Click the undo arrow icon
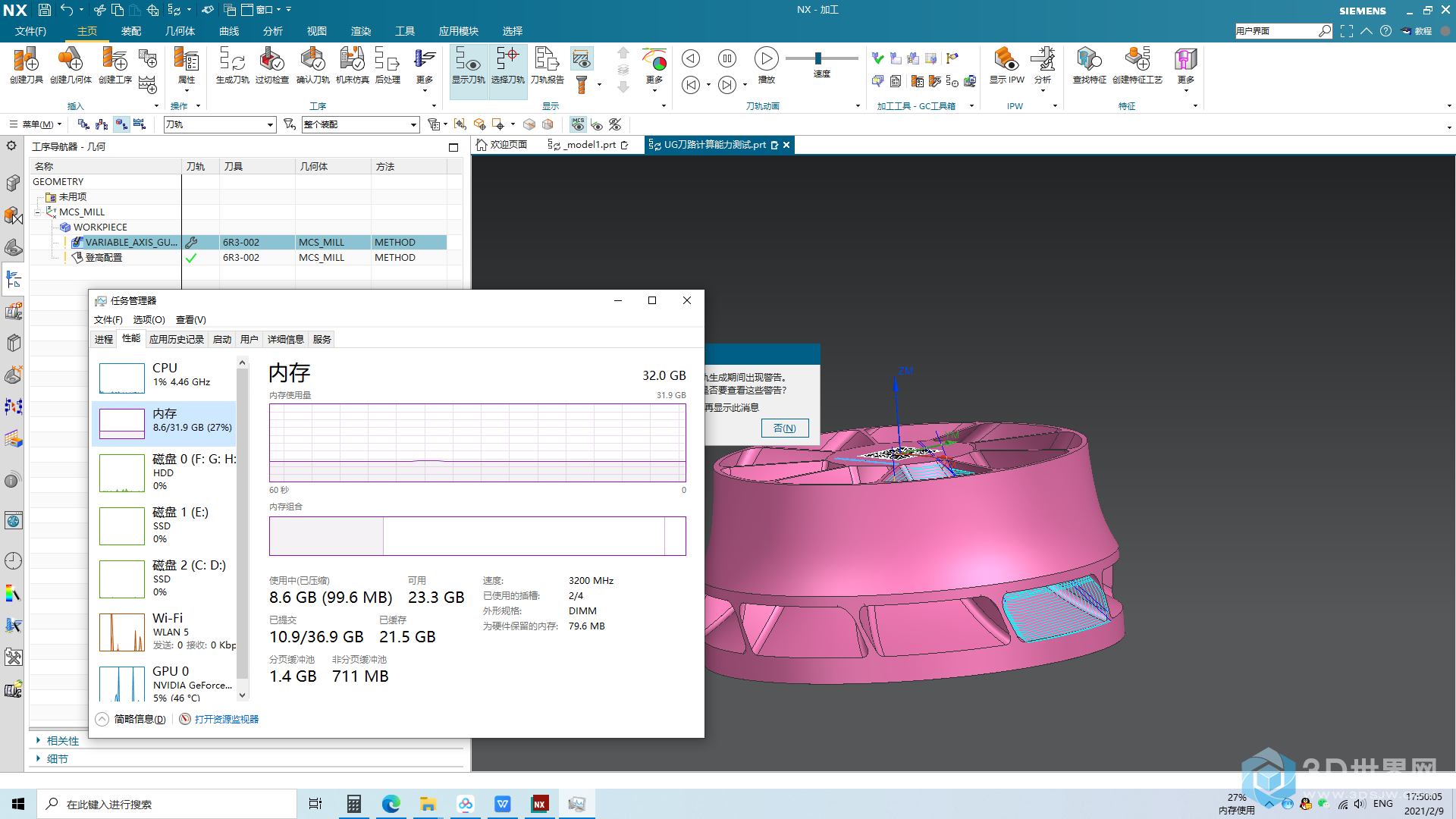 (x=67, y=10)
